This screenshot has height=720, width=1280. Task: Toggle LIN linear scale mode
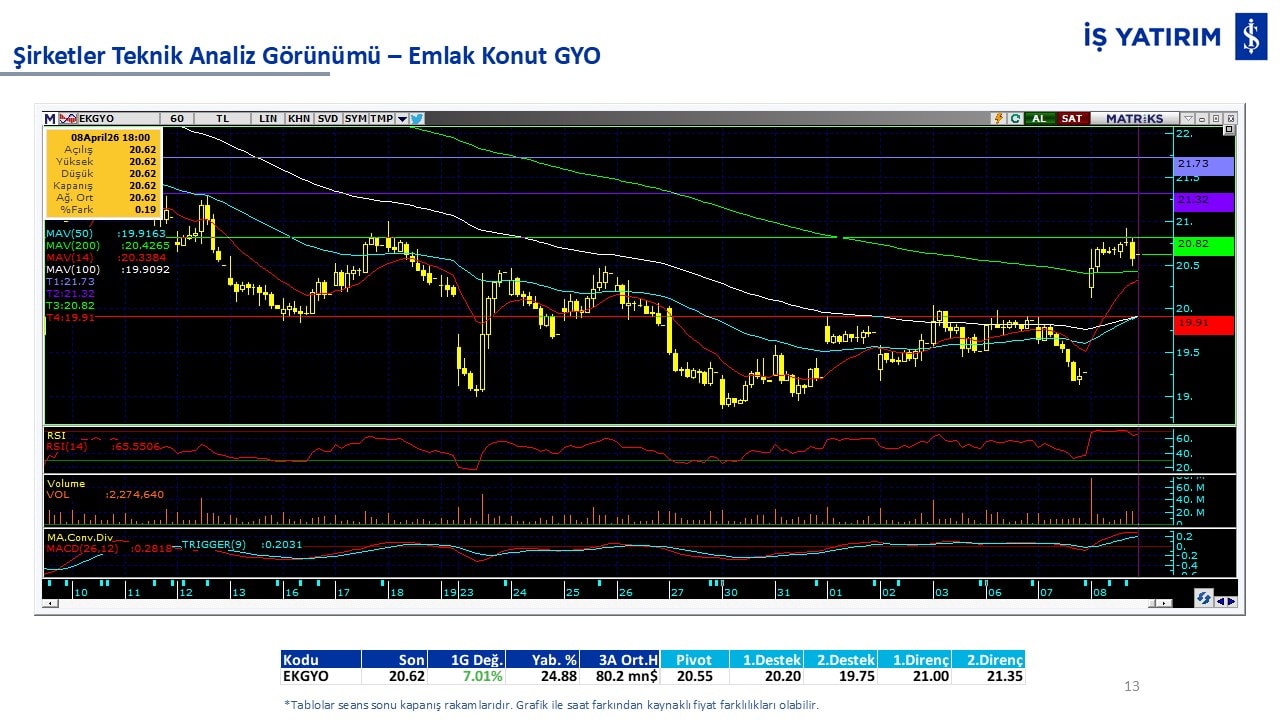pos(268,118)
